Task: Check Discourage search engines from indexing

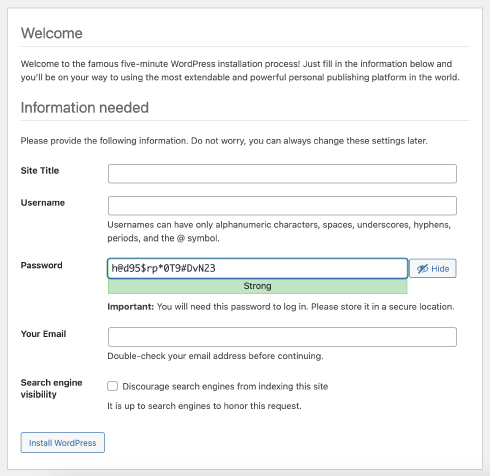Action: pos(113,386)
